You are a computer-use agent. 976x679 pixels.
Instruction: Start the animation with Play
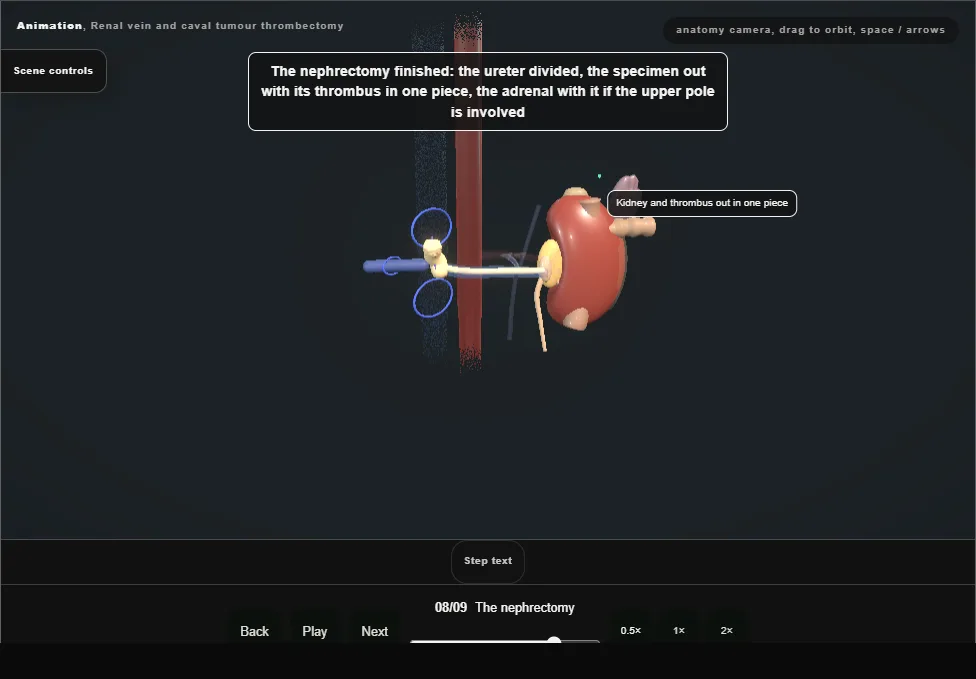point(314,630)
